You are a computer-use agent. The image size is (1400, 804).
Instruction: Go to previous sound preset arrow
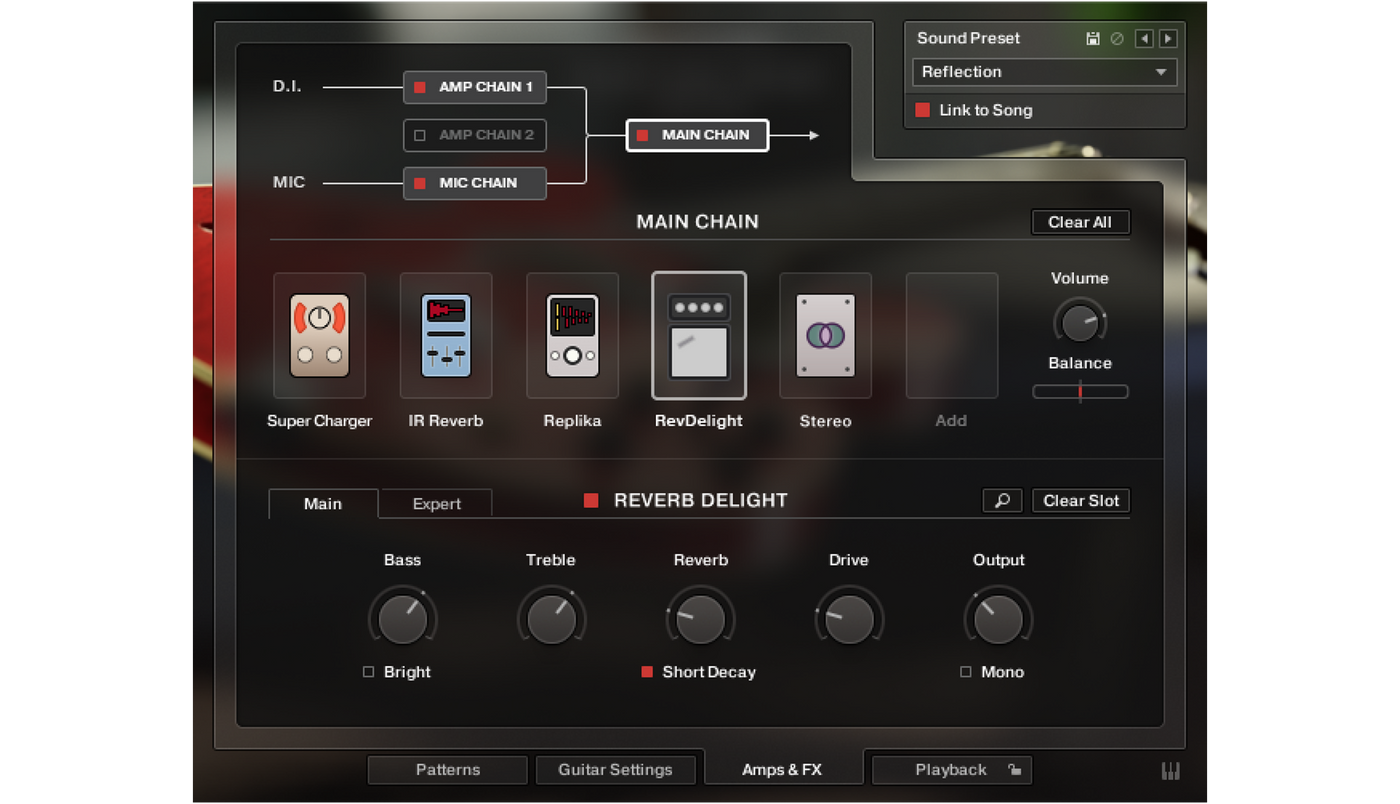(1144, 39)
